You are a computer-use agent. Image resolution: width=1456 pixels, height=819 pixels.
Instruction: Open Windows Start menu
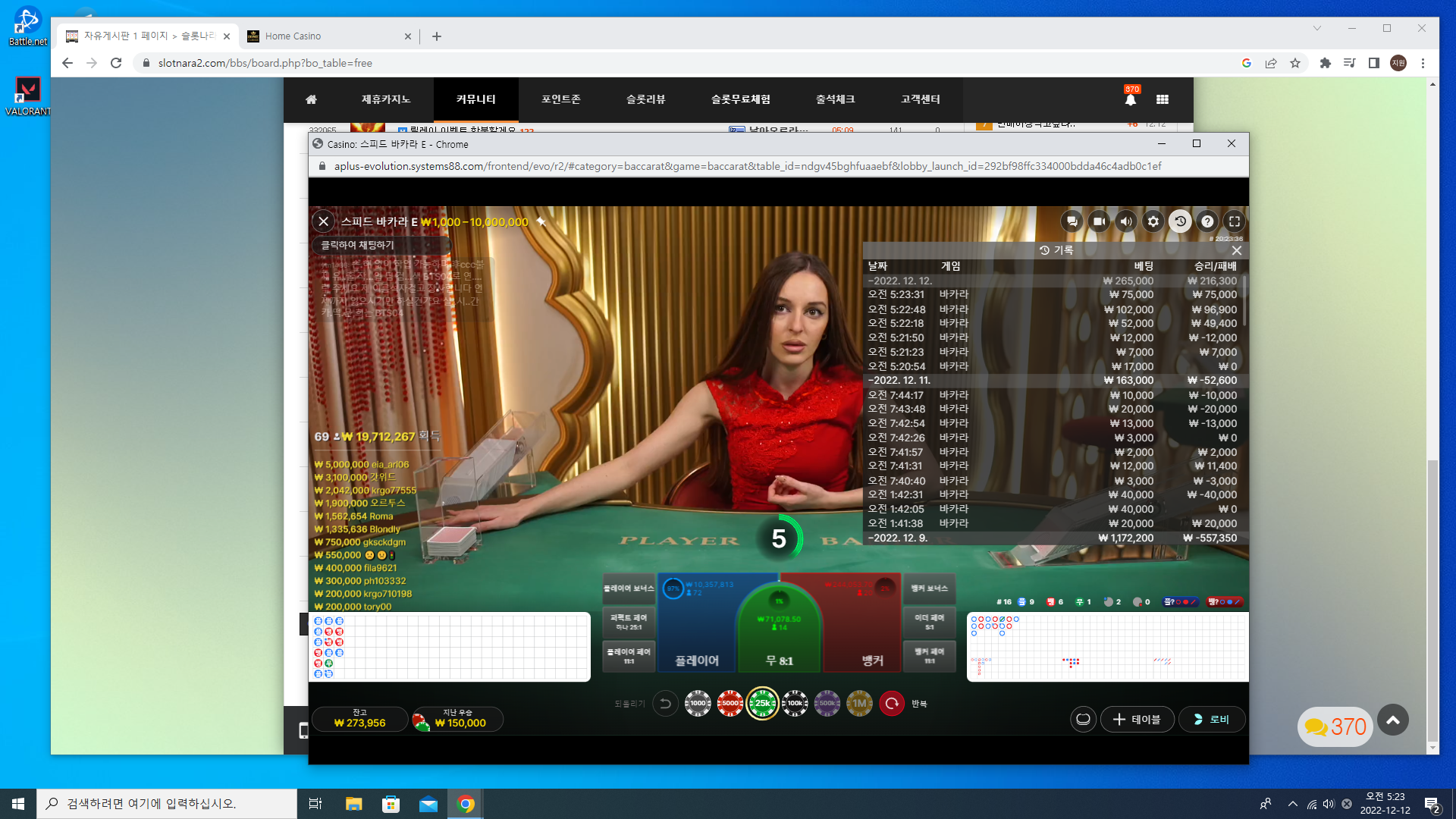(18, 804)
